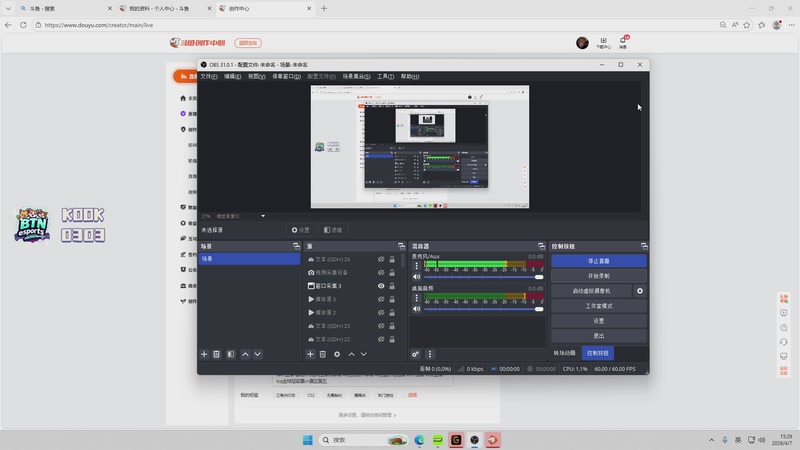
Task: Click 启动虚拟摄像机 button
Action: (x=591, y=291)
